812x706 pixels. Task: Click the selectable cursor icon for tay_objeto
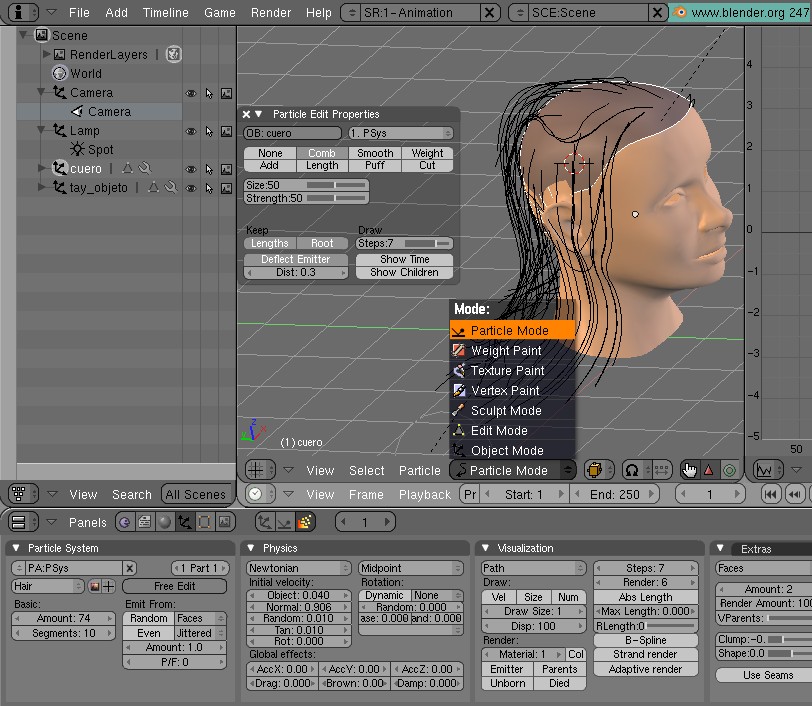[209, 188]
